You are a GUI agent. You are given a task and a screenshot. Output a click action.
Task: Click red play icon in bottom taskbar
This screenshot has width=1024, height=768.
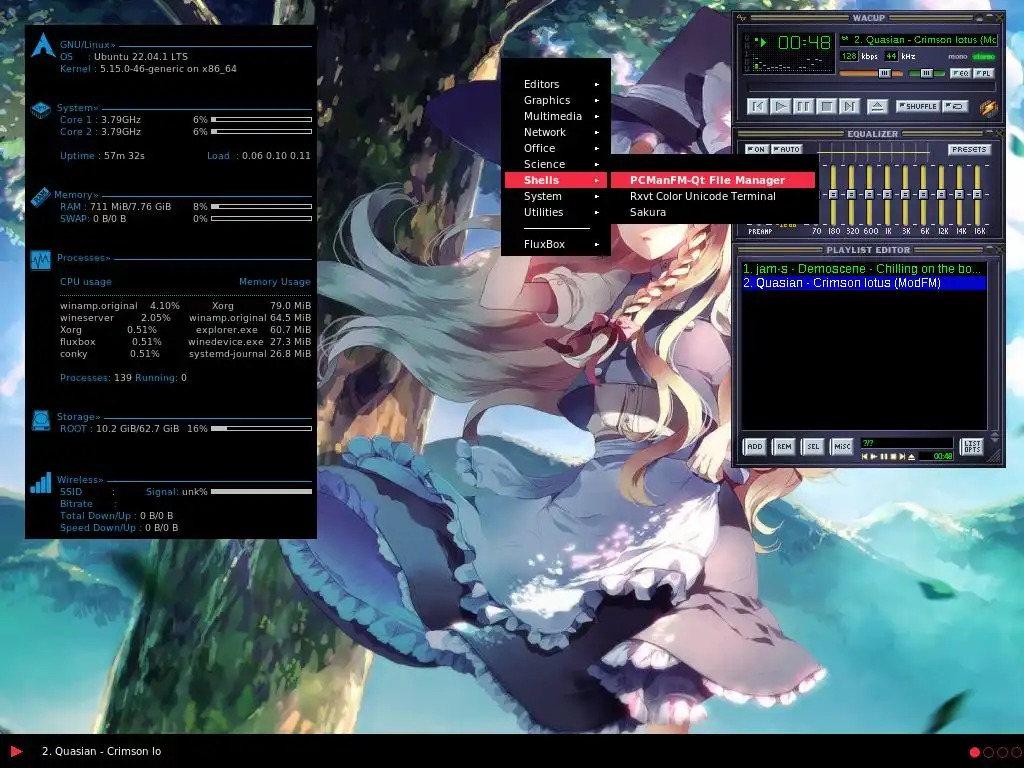coord(16,752)
